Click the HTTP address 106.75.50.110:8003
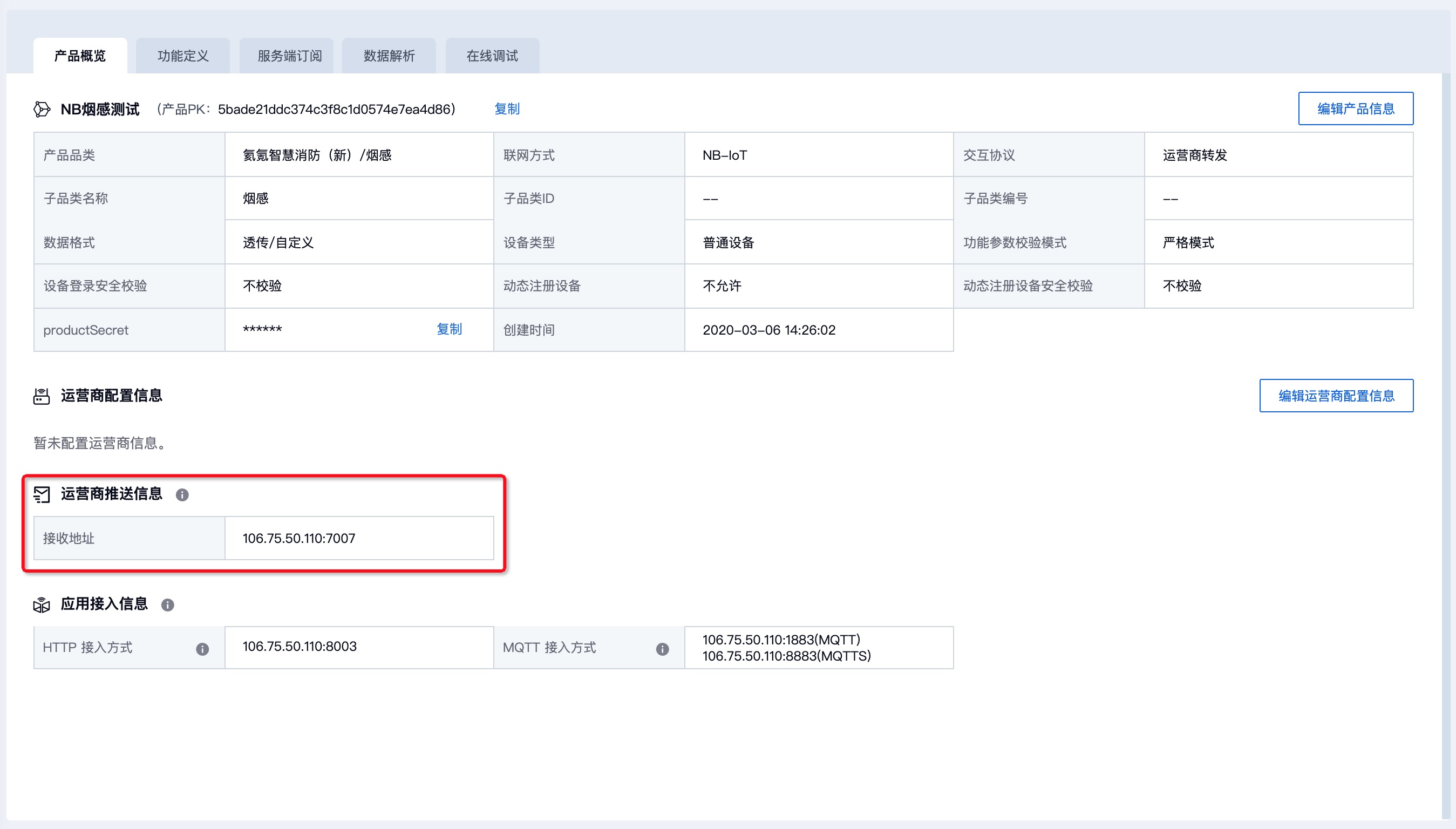Viewport: 1456px width, 829px height. [300, 646]
